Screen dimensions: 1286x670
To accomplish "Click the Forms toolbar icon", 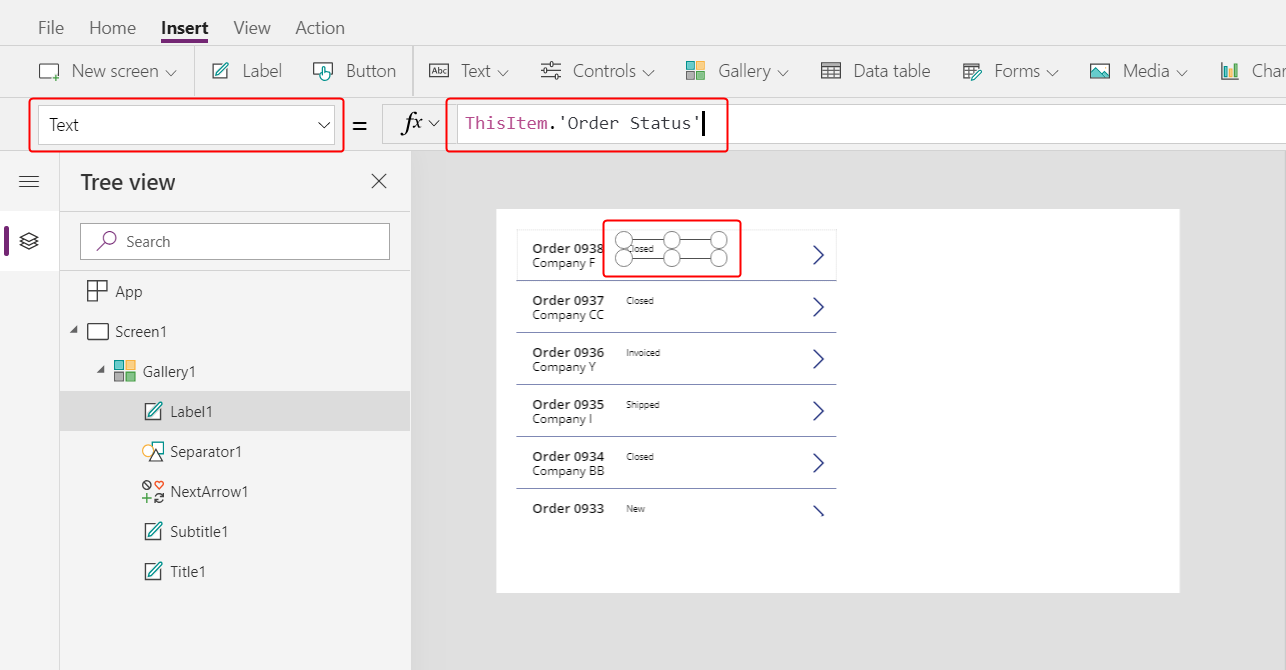I will [972, 71].
